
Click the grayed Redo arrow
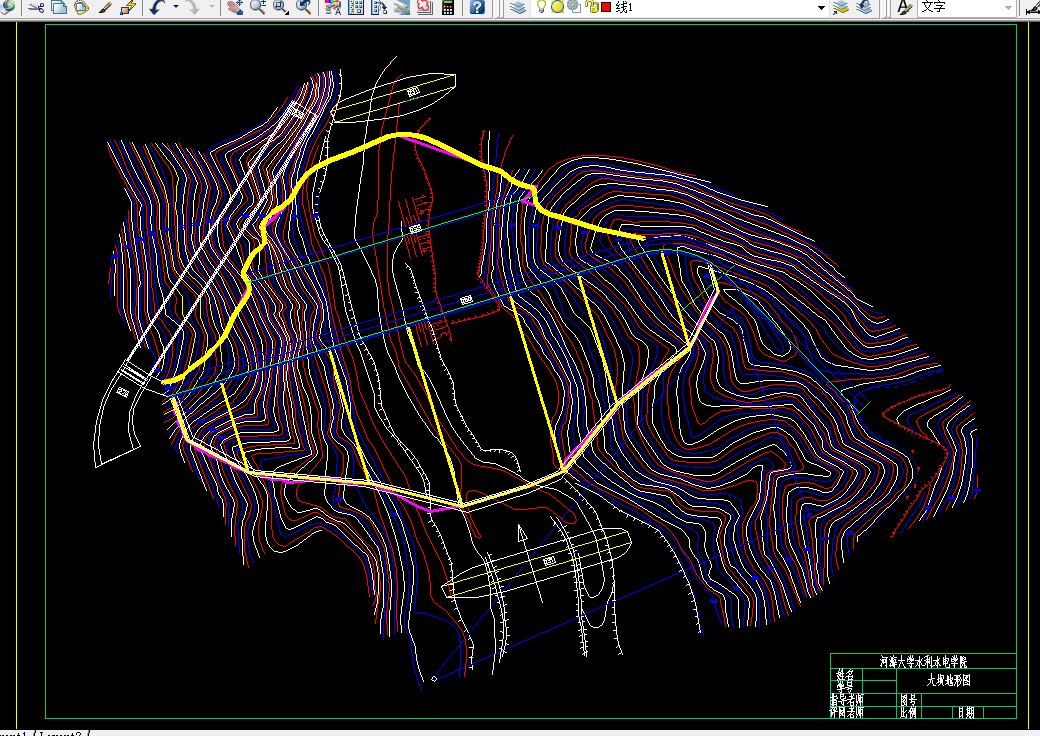tap(192, 7)
